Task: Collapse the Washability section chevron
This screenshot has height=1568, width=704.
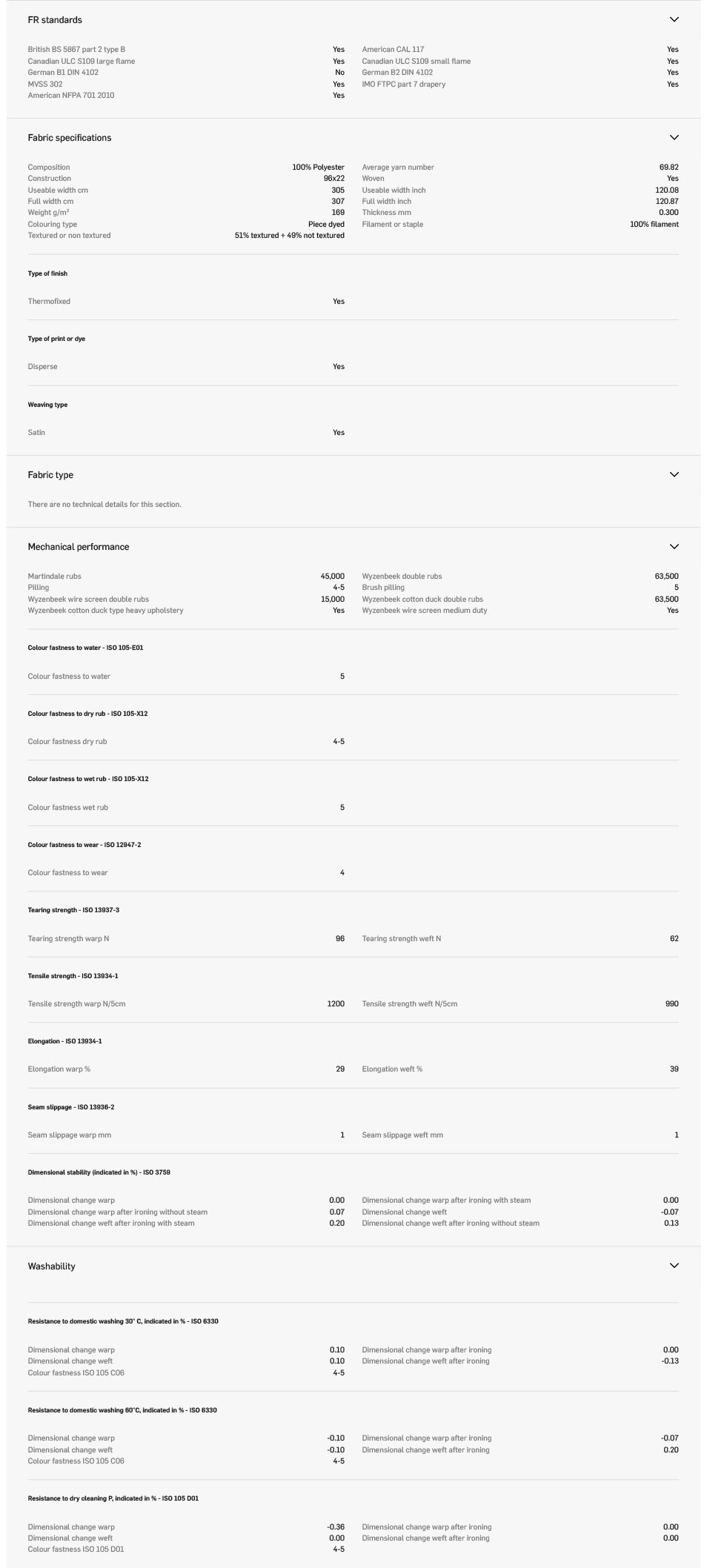Action: [674, 1266]
